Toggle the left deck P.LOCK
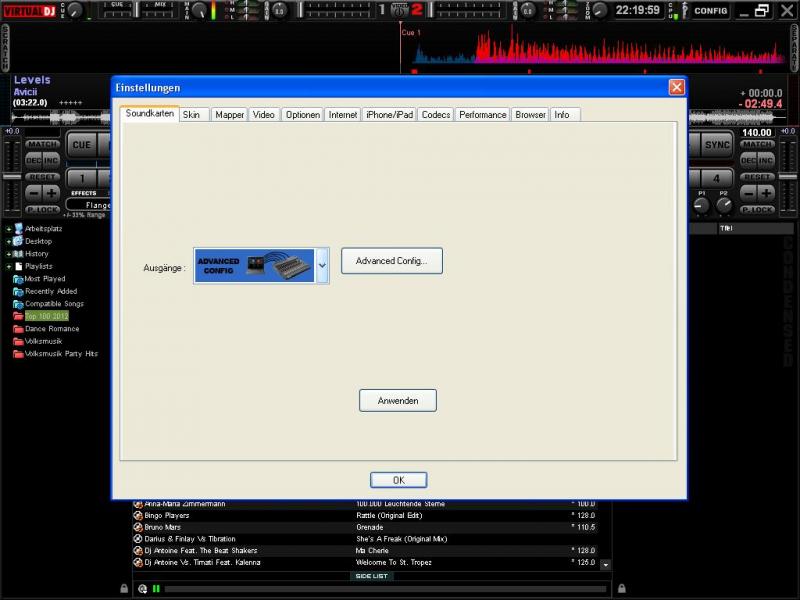 [x=42, y=210]
